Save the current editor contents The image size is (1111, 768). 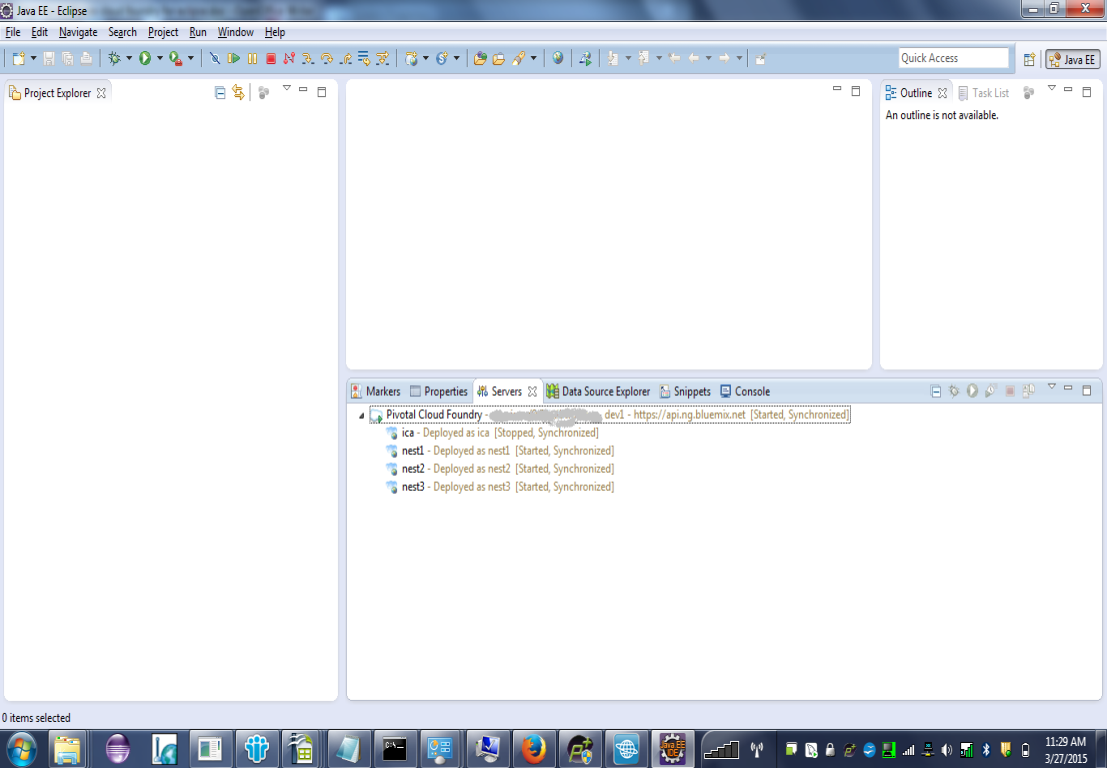click(48, 58)
